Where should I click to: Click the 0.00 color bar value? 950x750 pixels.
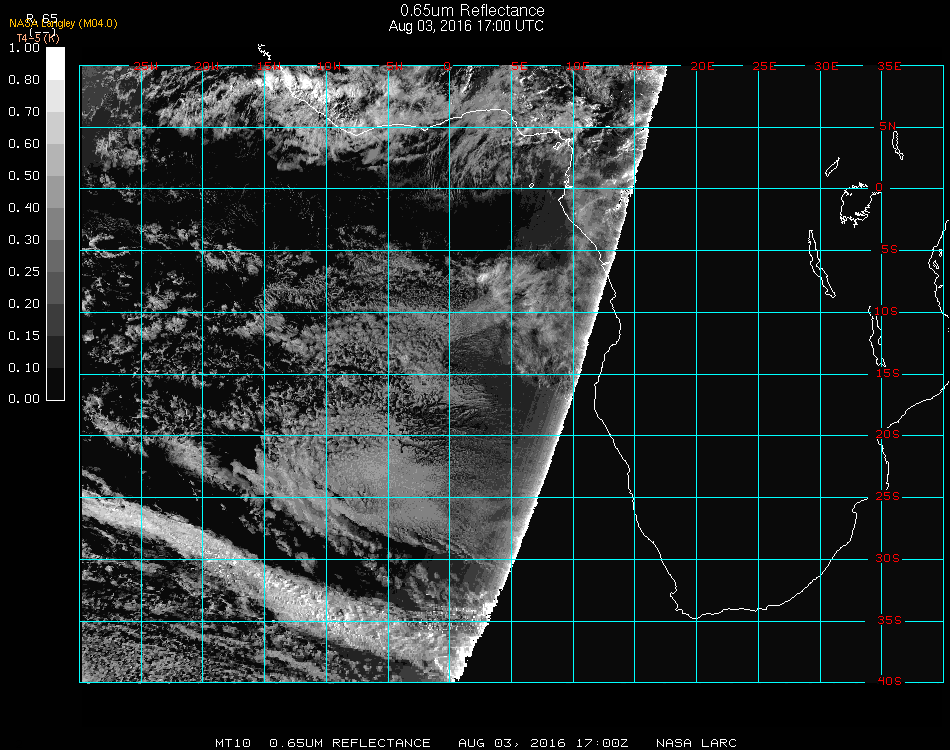(24, 399)
